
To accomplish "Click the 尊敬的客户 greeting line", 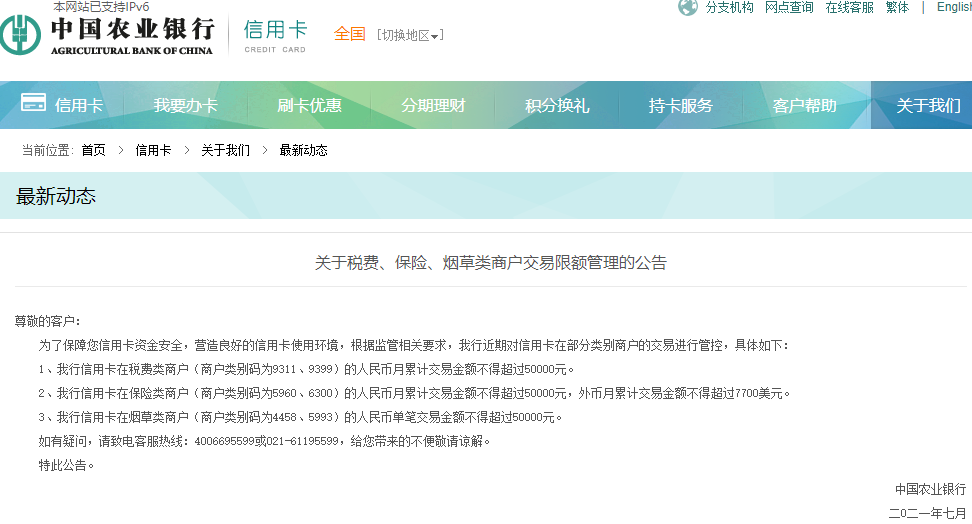I will pyautogui.click(x=48, y=321).
